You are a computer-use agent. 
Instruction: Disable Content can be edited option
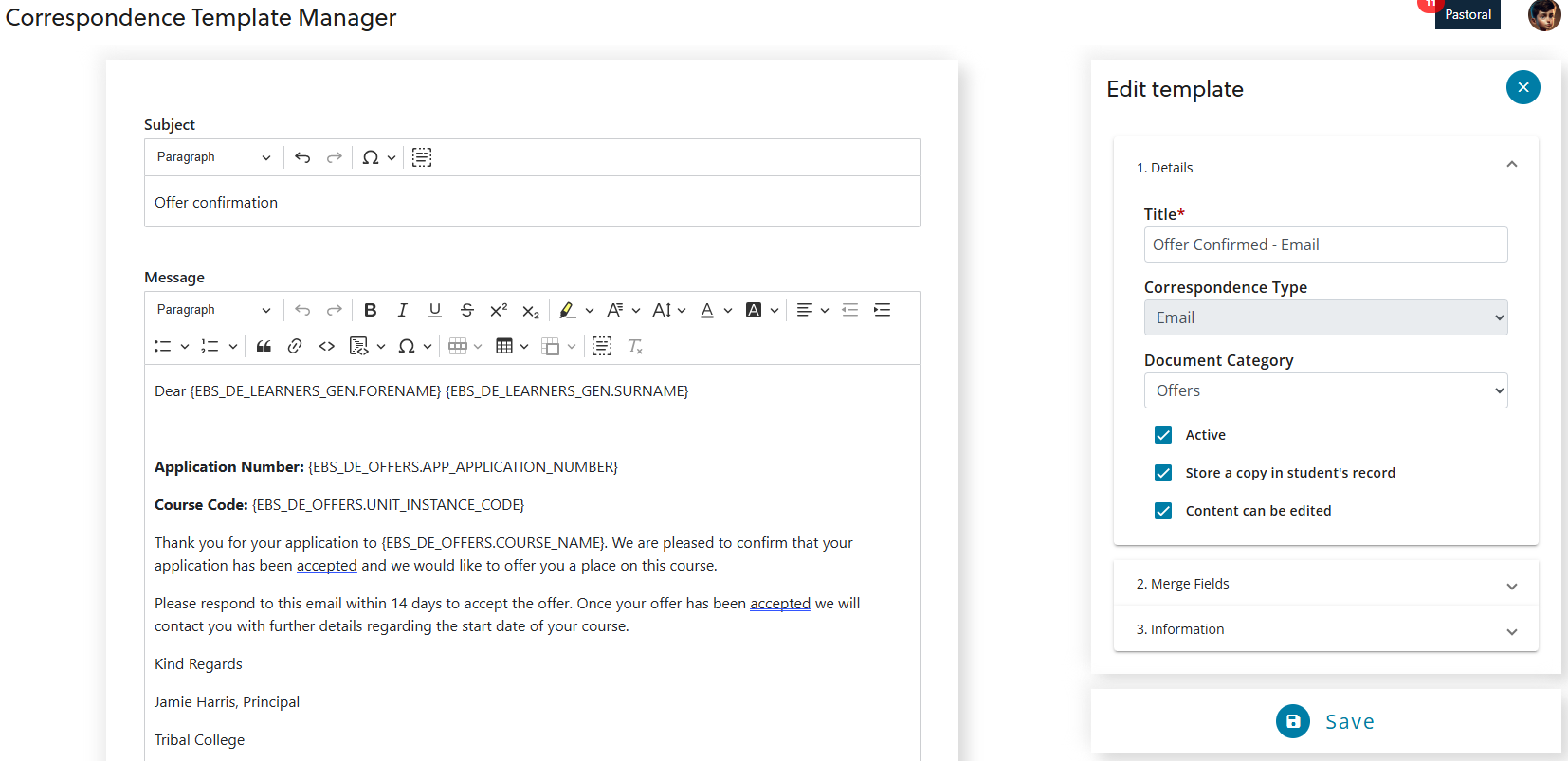1163,511
